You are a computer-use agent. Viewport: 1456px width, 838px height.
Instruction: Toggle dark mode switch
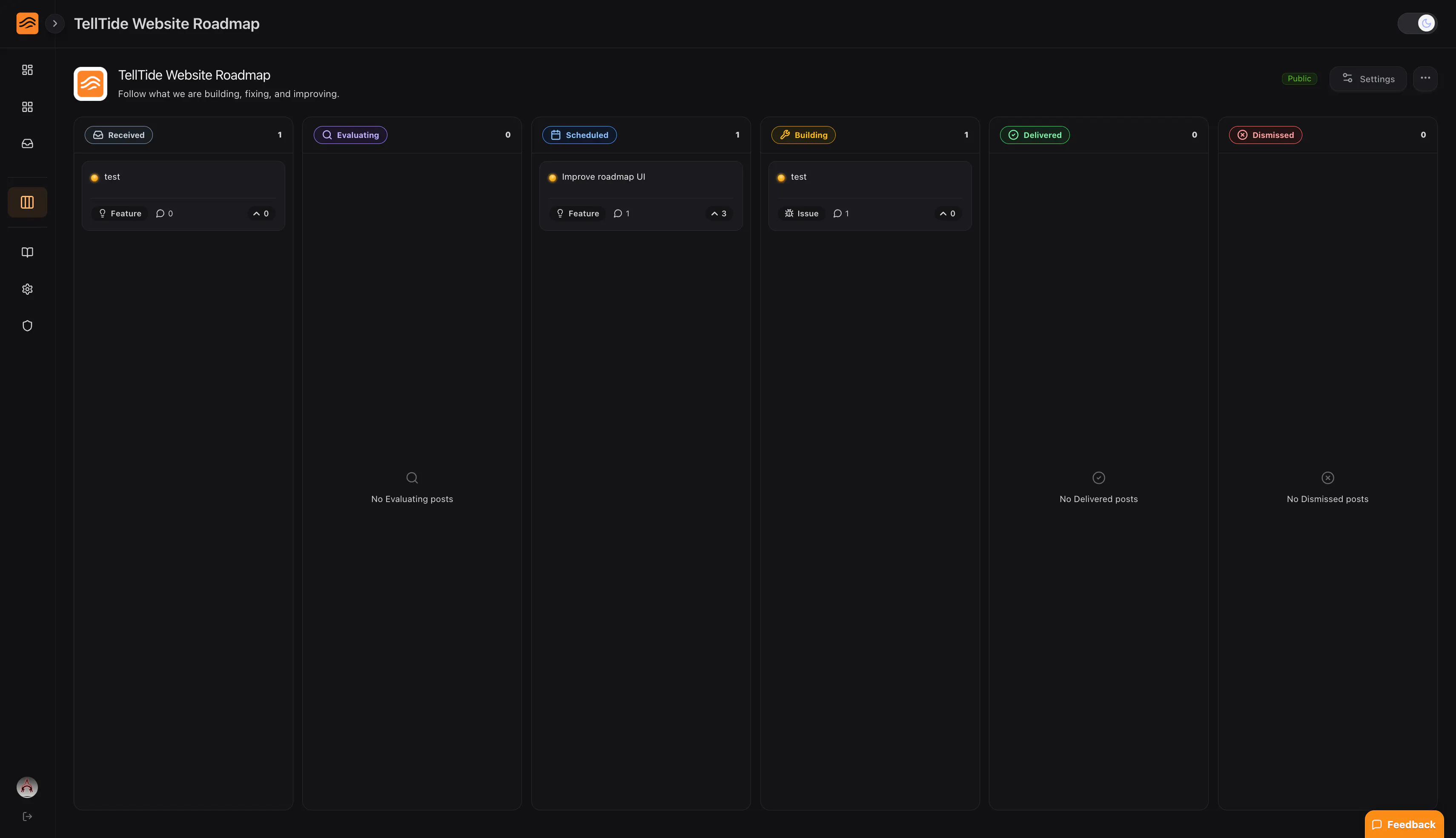point(1417,23)
